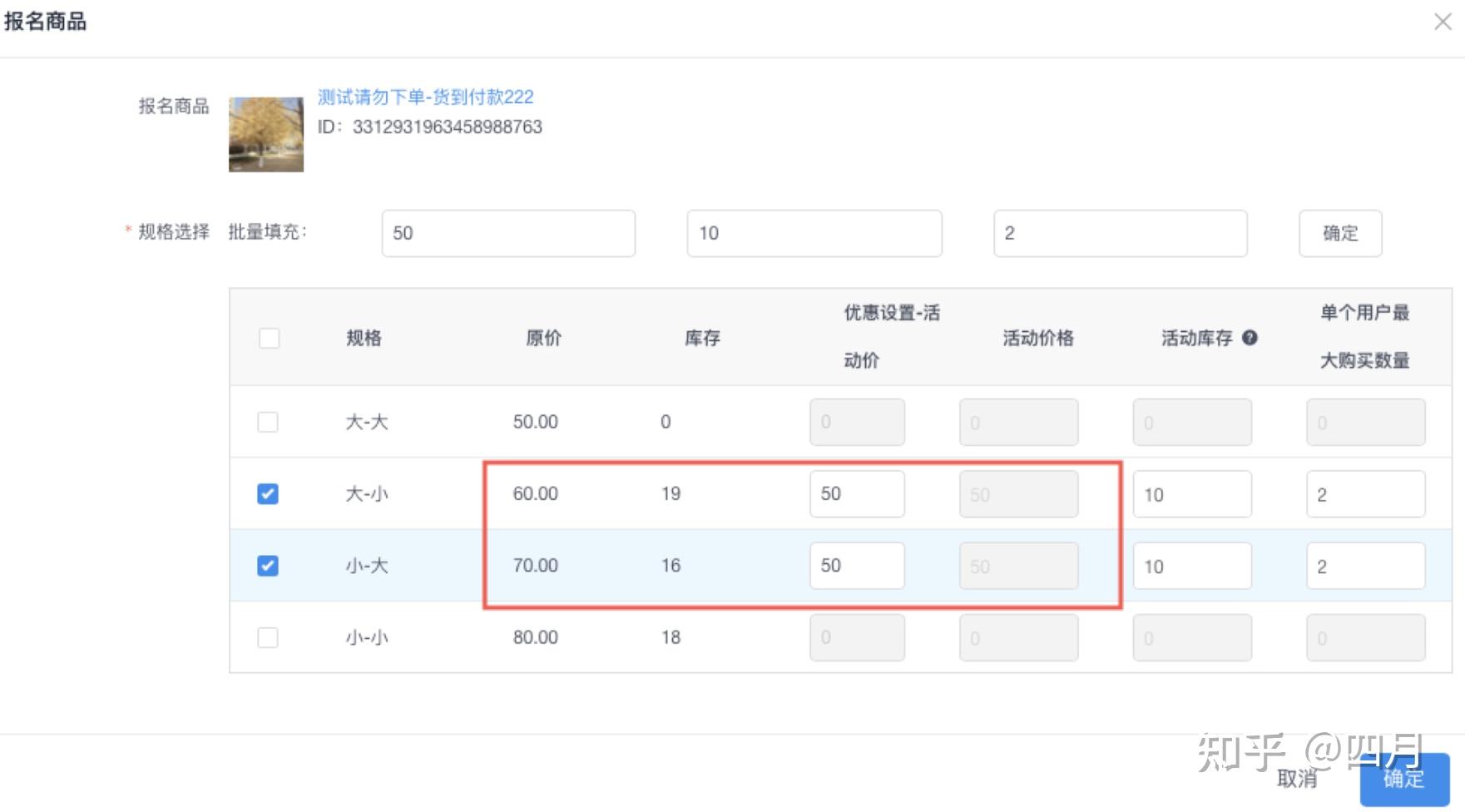This screenshot has width=1465, height=812.
Task: Click disabled purchase limit field in 大-大 row
Action: point(1366,422)
